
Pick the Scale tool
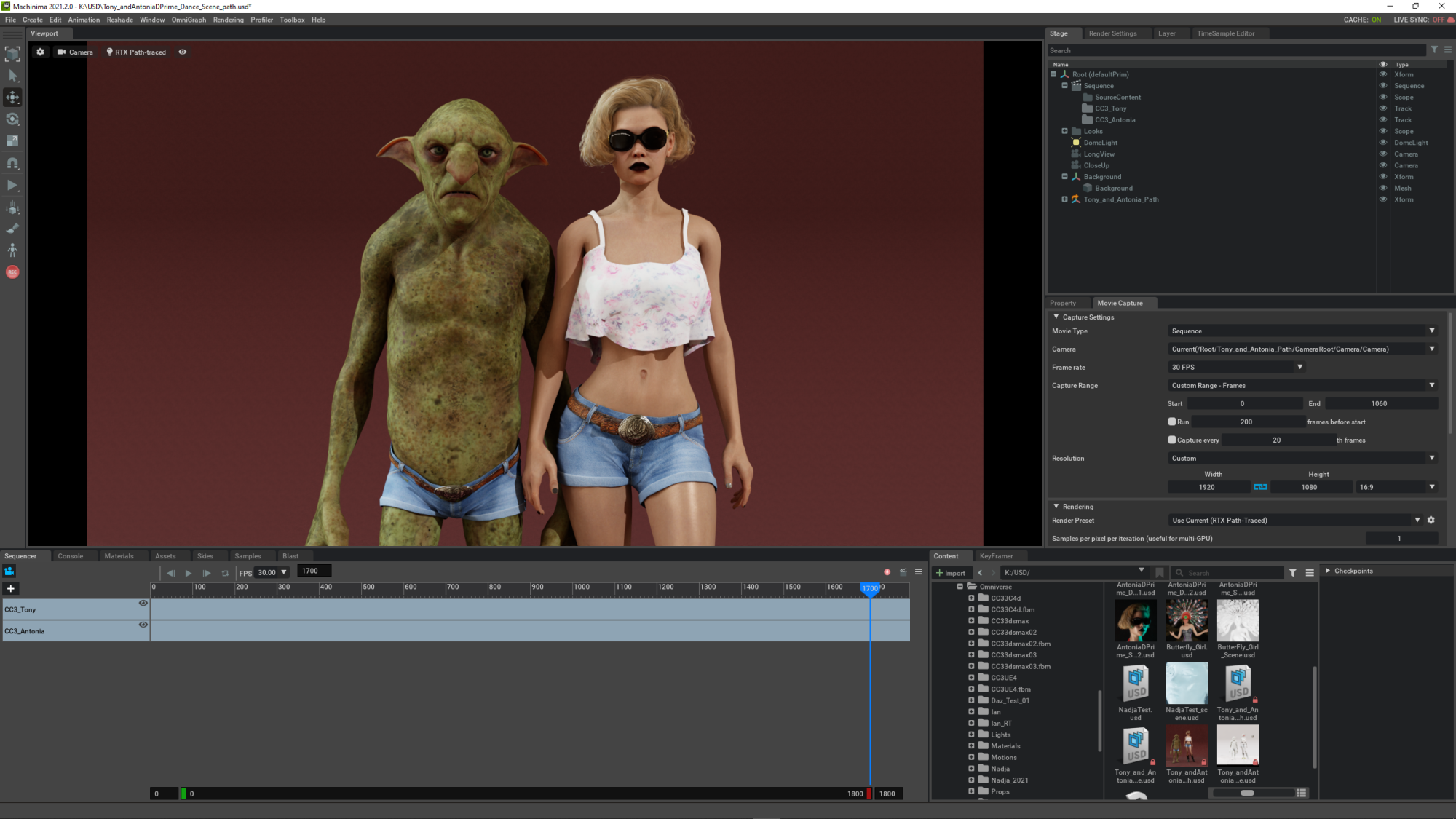(12, 141)
